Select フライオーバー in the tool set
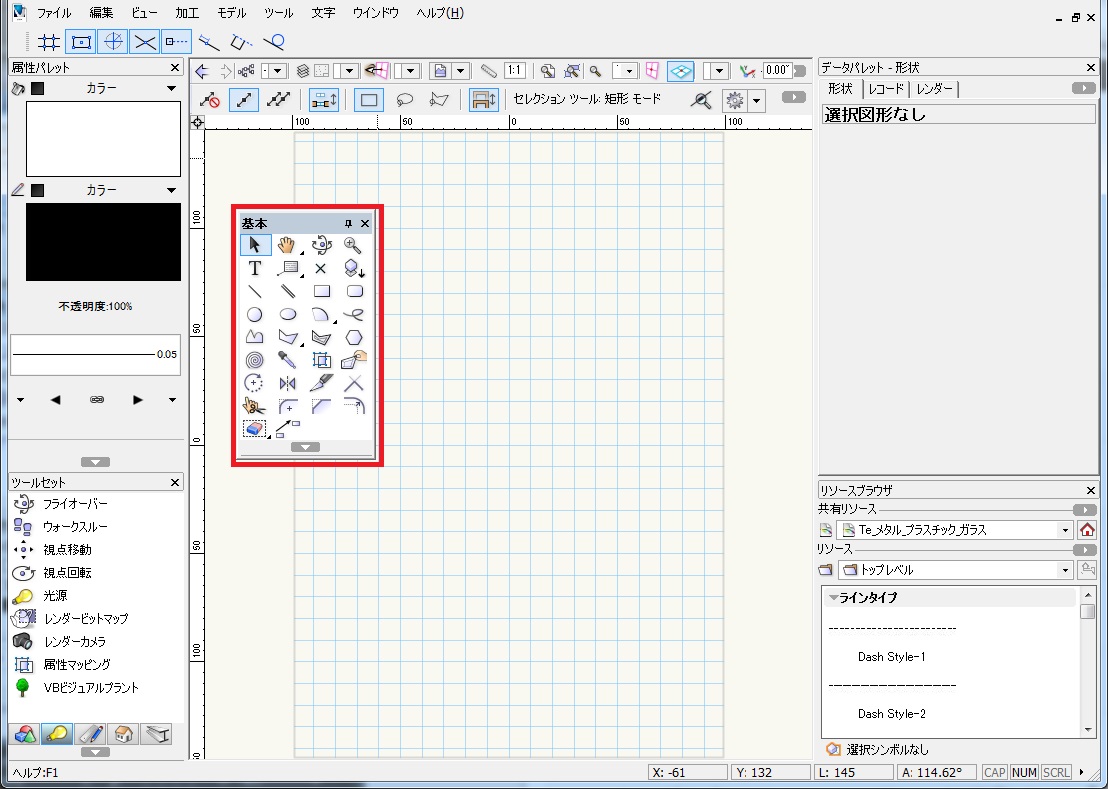The height and width of the screenshot is (790, 1108). pyautogui.click(x=76, y=504)
